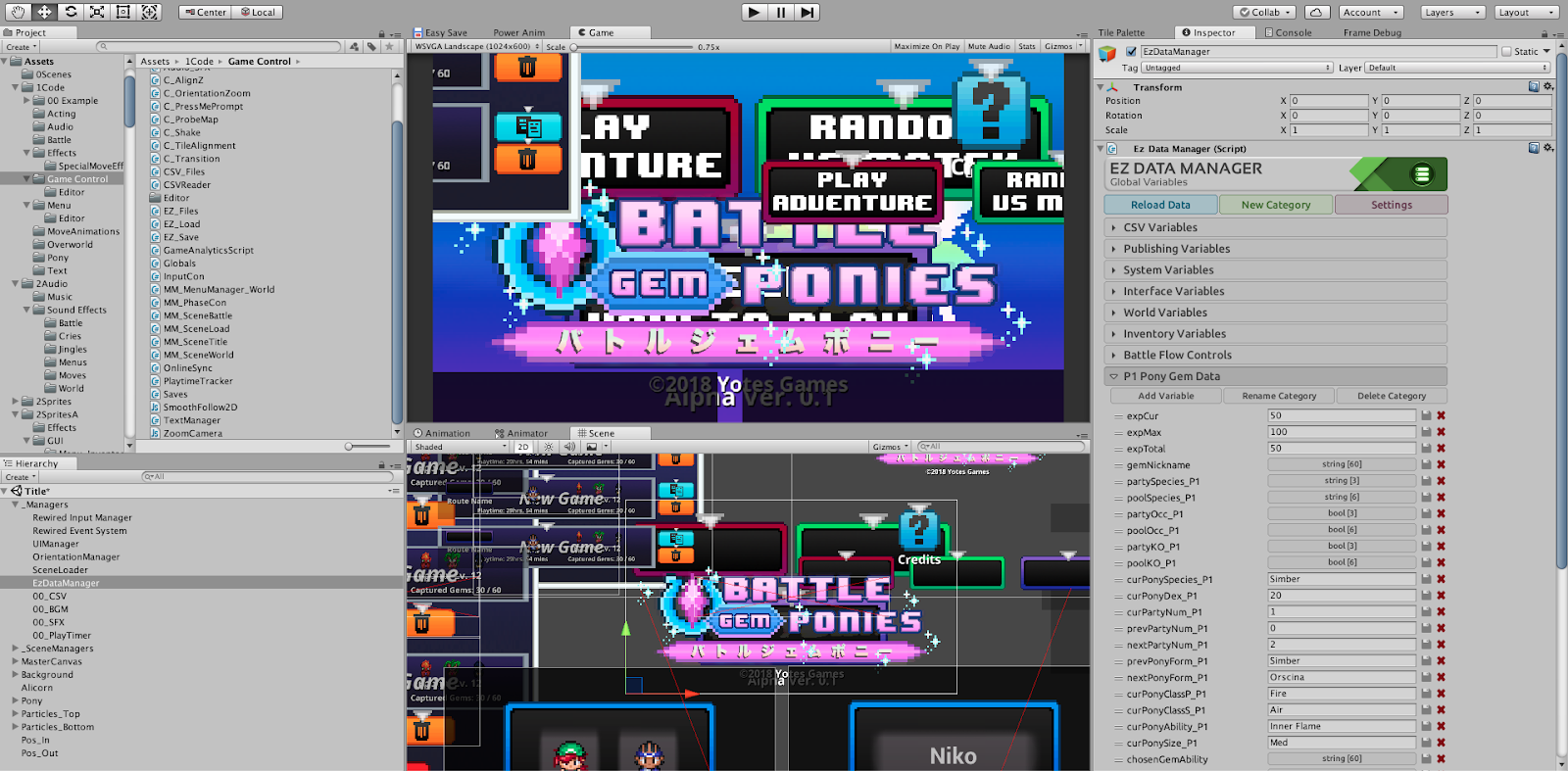Switch to the Power Anim tab
Screen dimensions: 1568x771
click(x=519, y=32)
